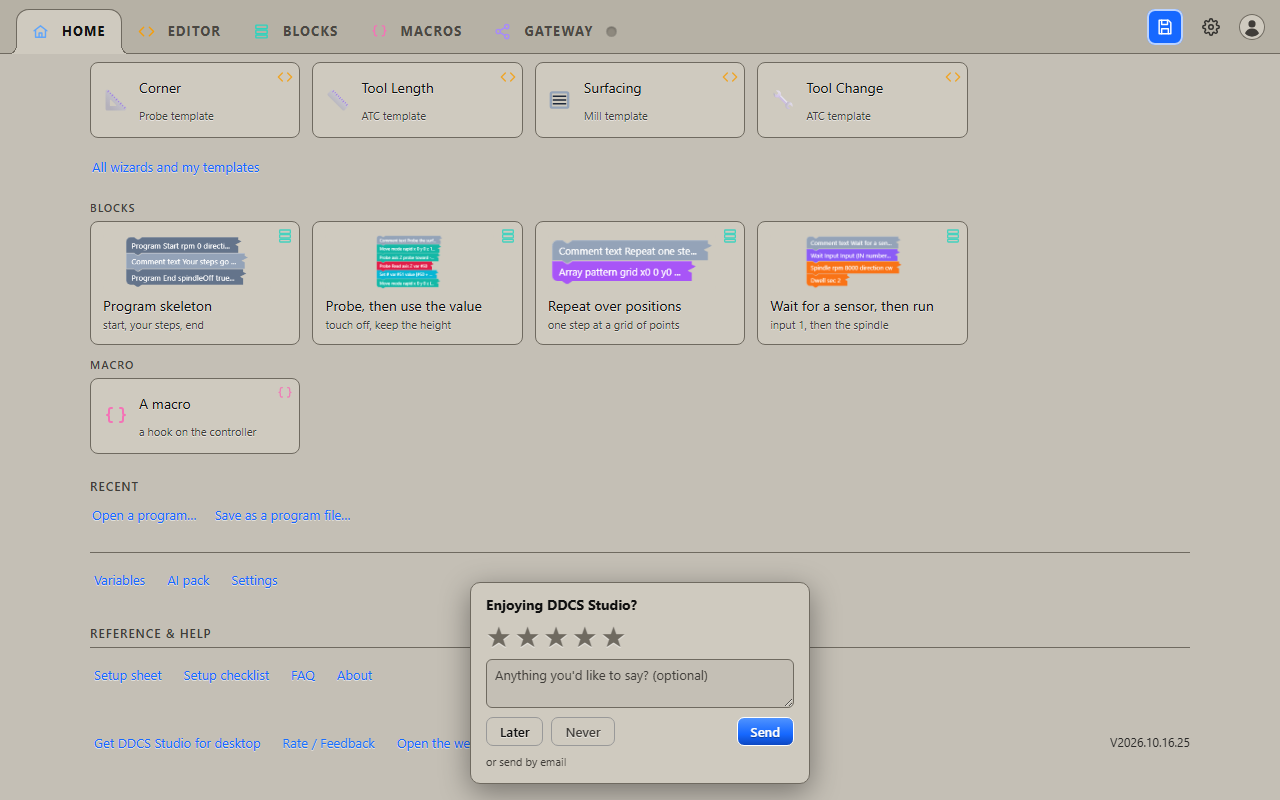Give a three-star rating

pos(556,637)
